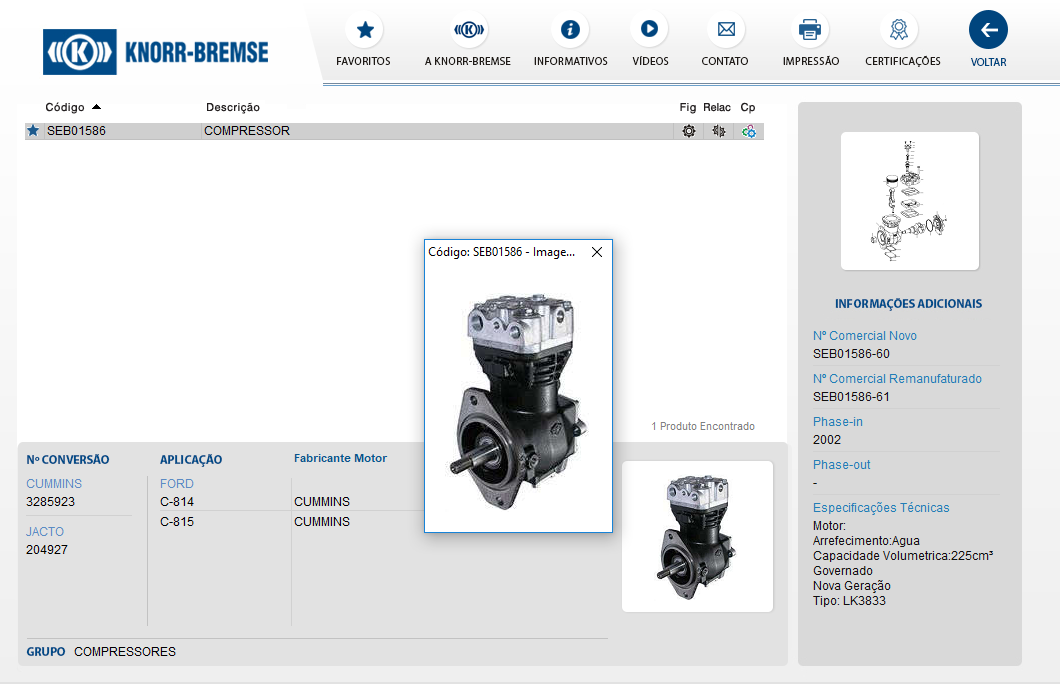Close the SEB01586 image popup
The image size is (1060, 684).
pyautogui.click(x=597, y=253)
